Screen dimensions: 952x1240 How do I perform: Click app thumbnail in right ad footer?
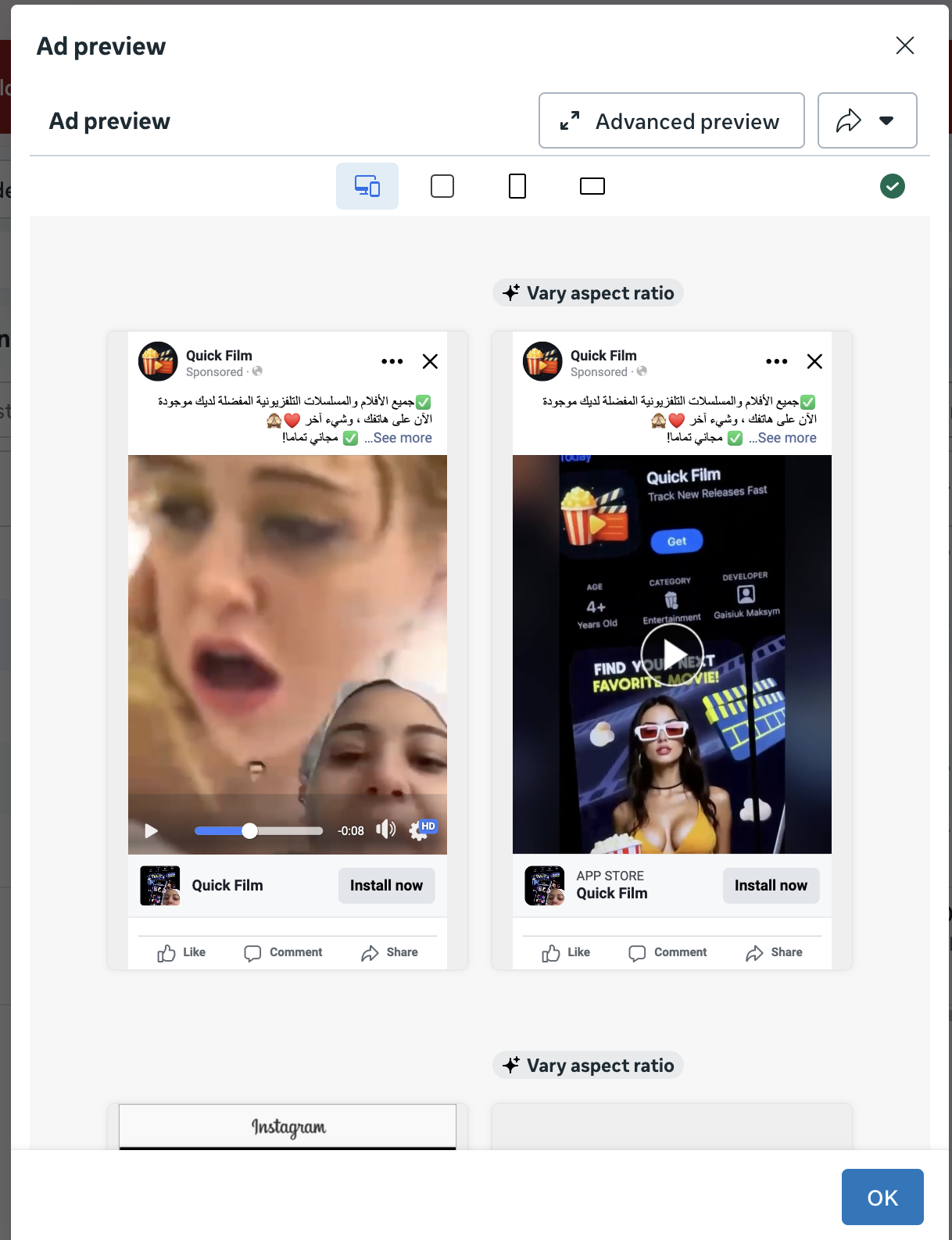pos(545,885)
